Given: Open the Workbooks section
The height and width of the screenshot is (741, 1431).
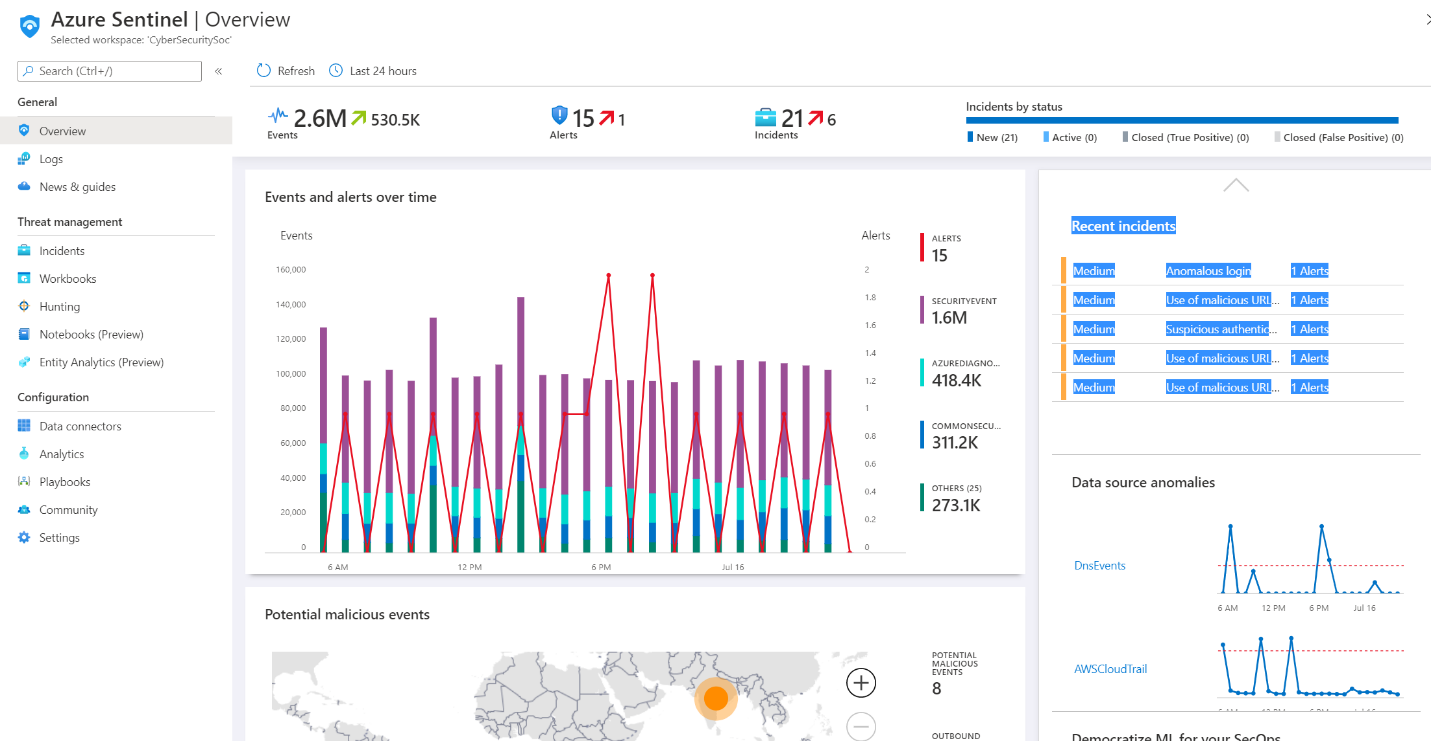Looking at the screenshot, I should [x=64, y=278].
